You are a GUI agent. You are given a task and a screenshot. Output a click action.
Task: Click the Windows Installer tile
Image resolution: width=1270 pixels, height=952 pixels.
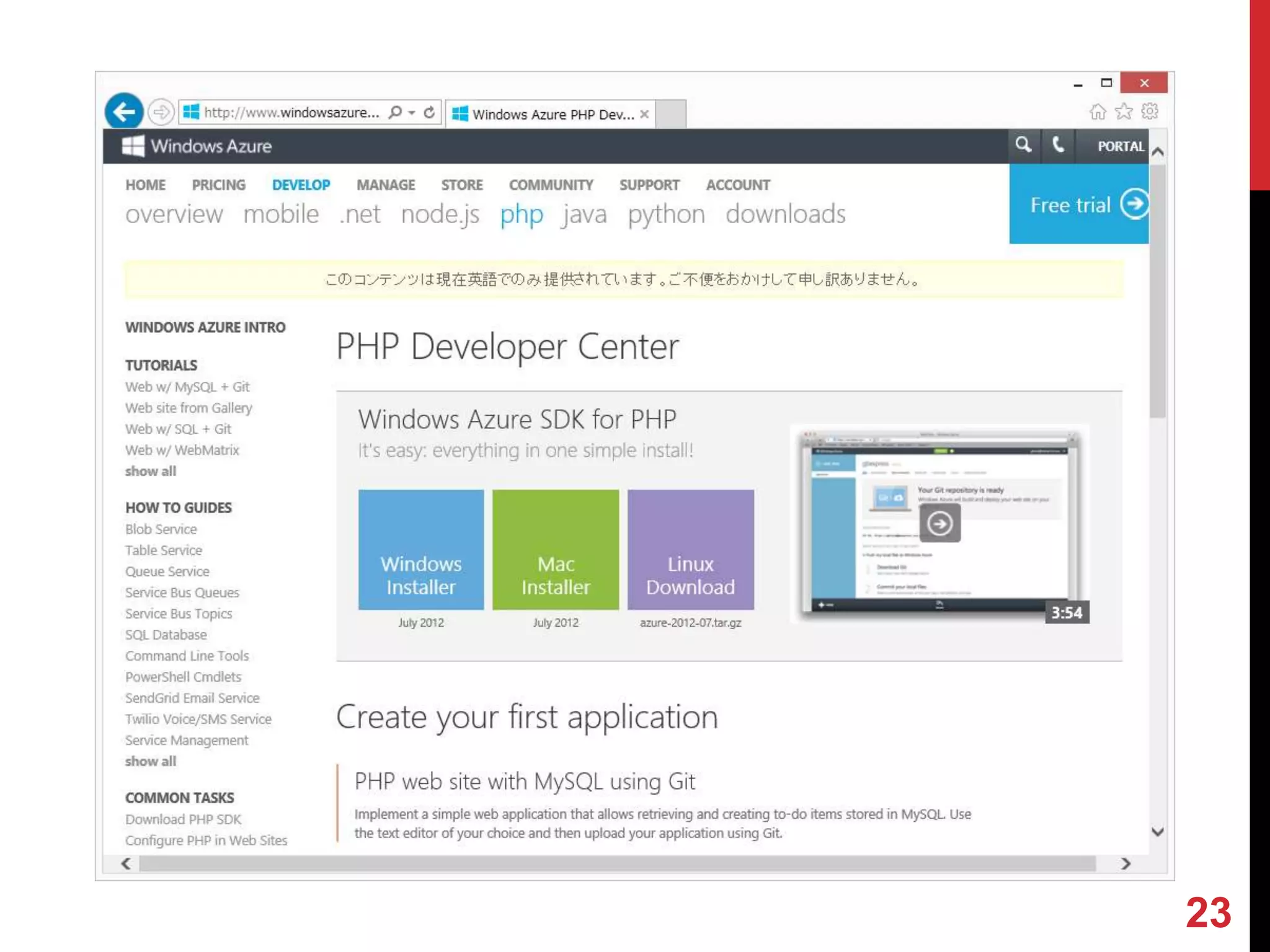click(421, 549)
